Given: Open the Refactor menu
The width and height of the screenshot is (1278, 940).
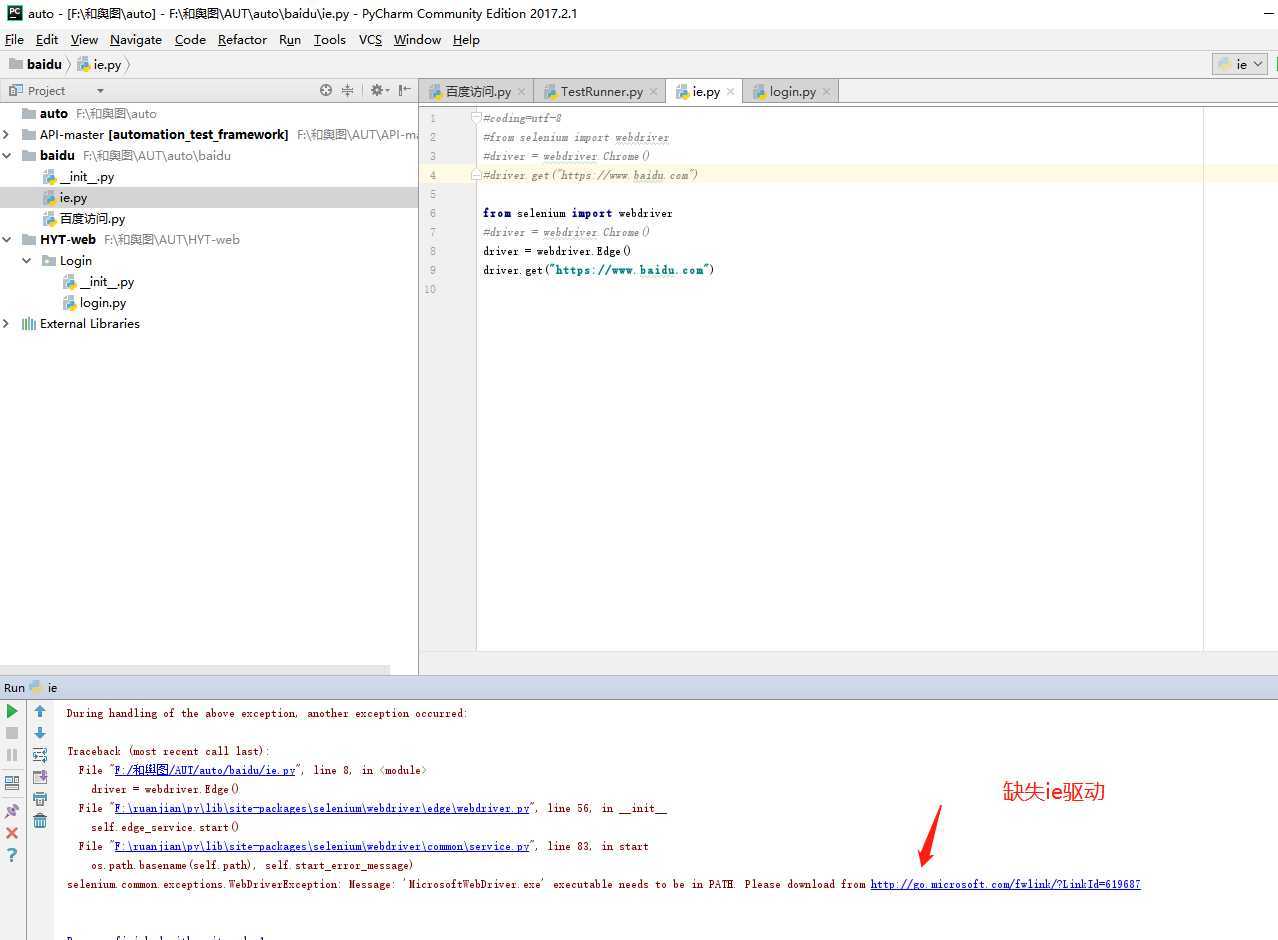Looking at the screenshot, I should click(242, 39).
